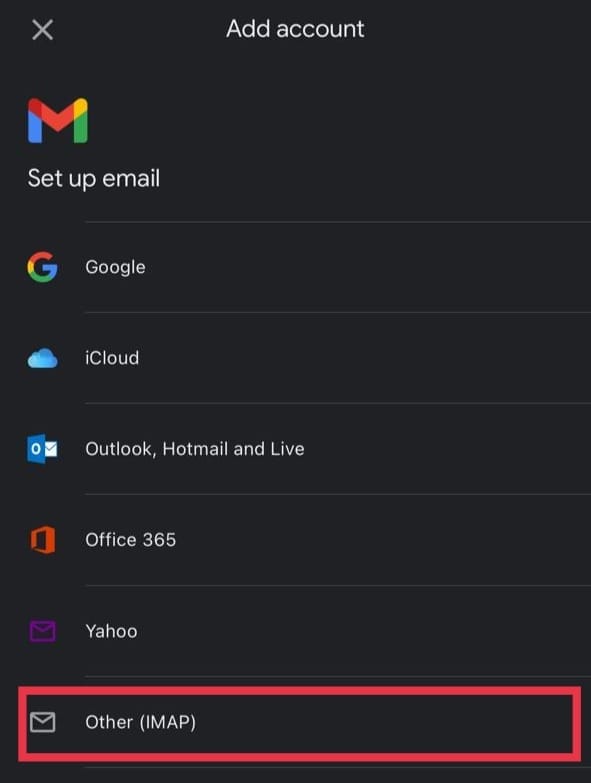The width and height of the screenshot is (591, 783).
Task: Tap the gray envelope icon for Other
Action: point(42,722)
